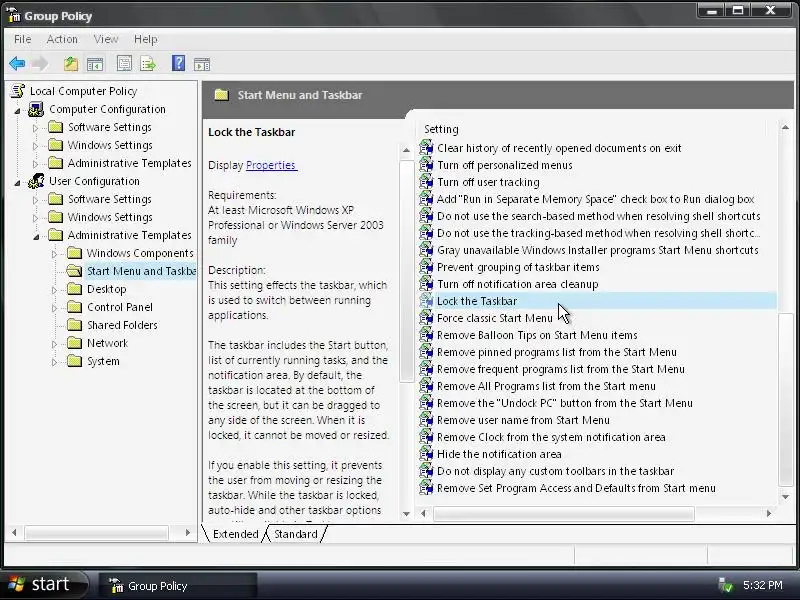Select Remove Clock from the system notification area
800x600 pixels.
point(551,437)
